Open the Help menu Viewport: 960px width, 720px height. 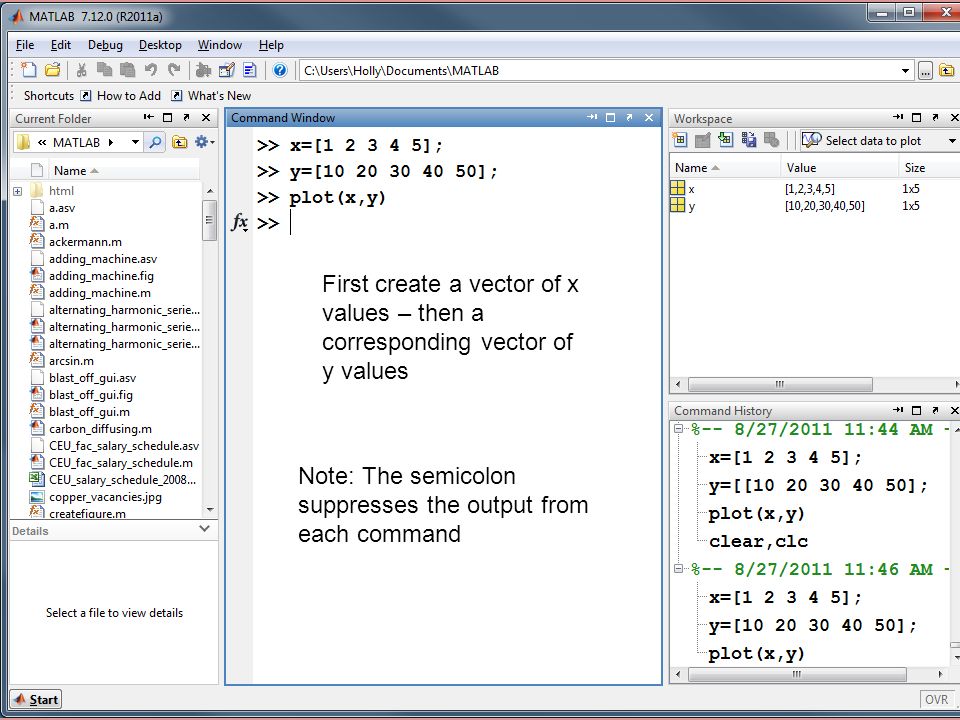(271, 45)
